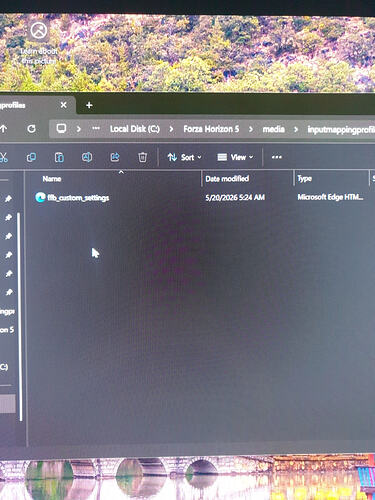Open See more options ellipsis in toolbar
The width and height of the screenshot is (375, 500).
click(x=277, y=157)
